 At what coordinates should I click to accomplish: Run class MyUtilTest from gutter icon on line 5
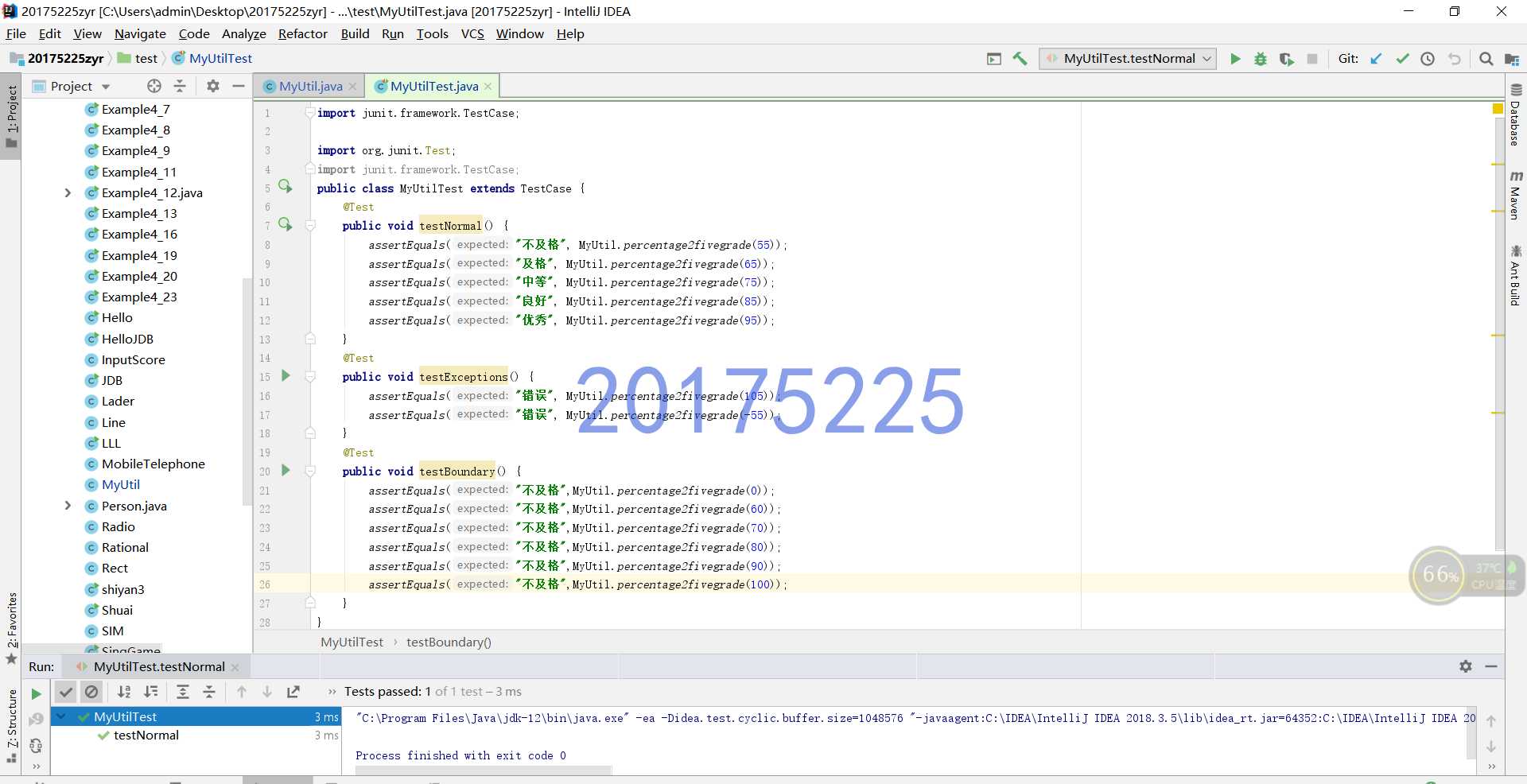(x=286, y=187)
